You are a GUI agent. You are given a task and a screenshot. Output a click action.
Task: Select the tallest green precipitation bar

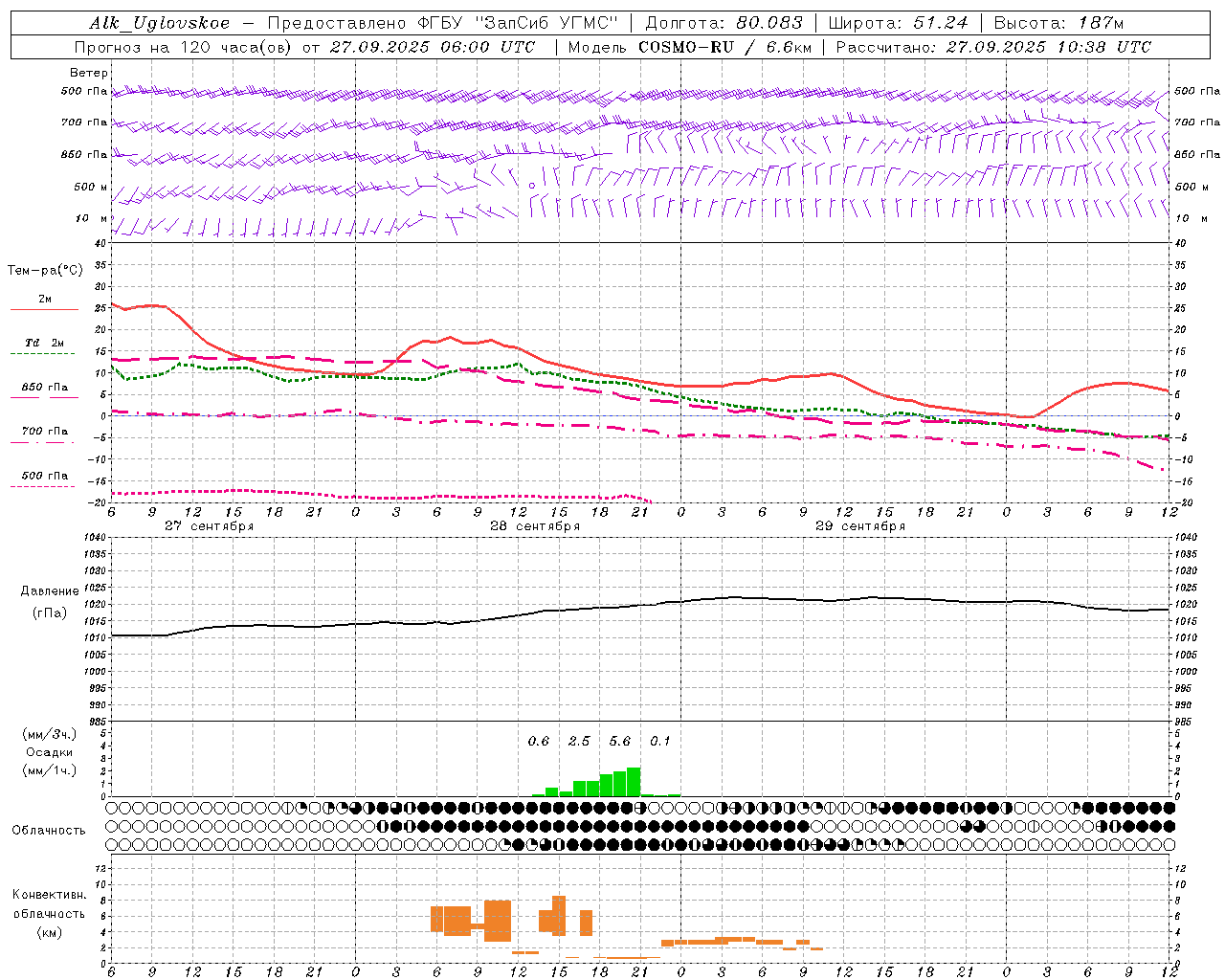click(x=634, y=782)
